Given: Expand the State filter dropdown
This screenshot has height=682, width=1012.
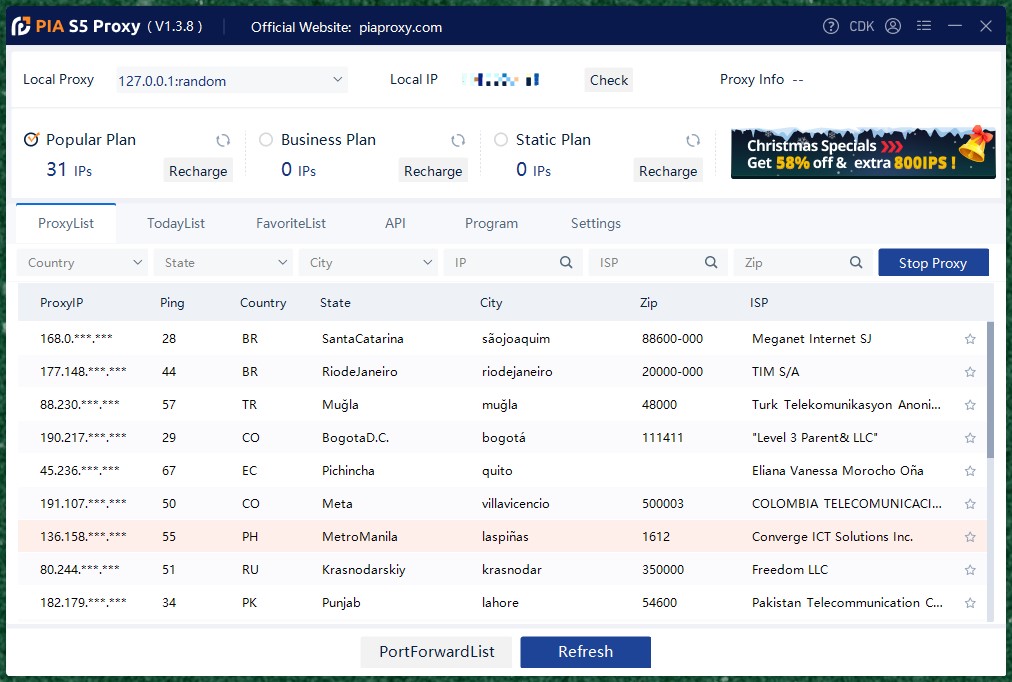Looking at the screenshot, I should coord(223,263).
